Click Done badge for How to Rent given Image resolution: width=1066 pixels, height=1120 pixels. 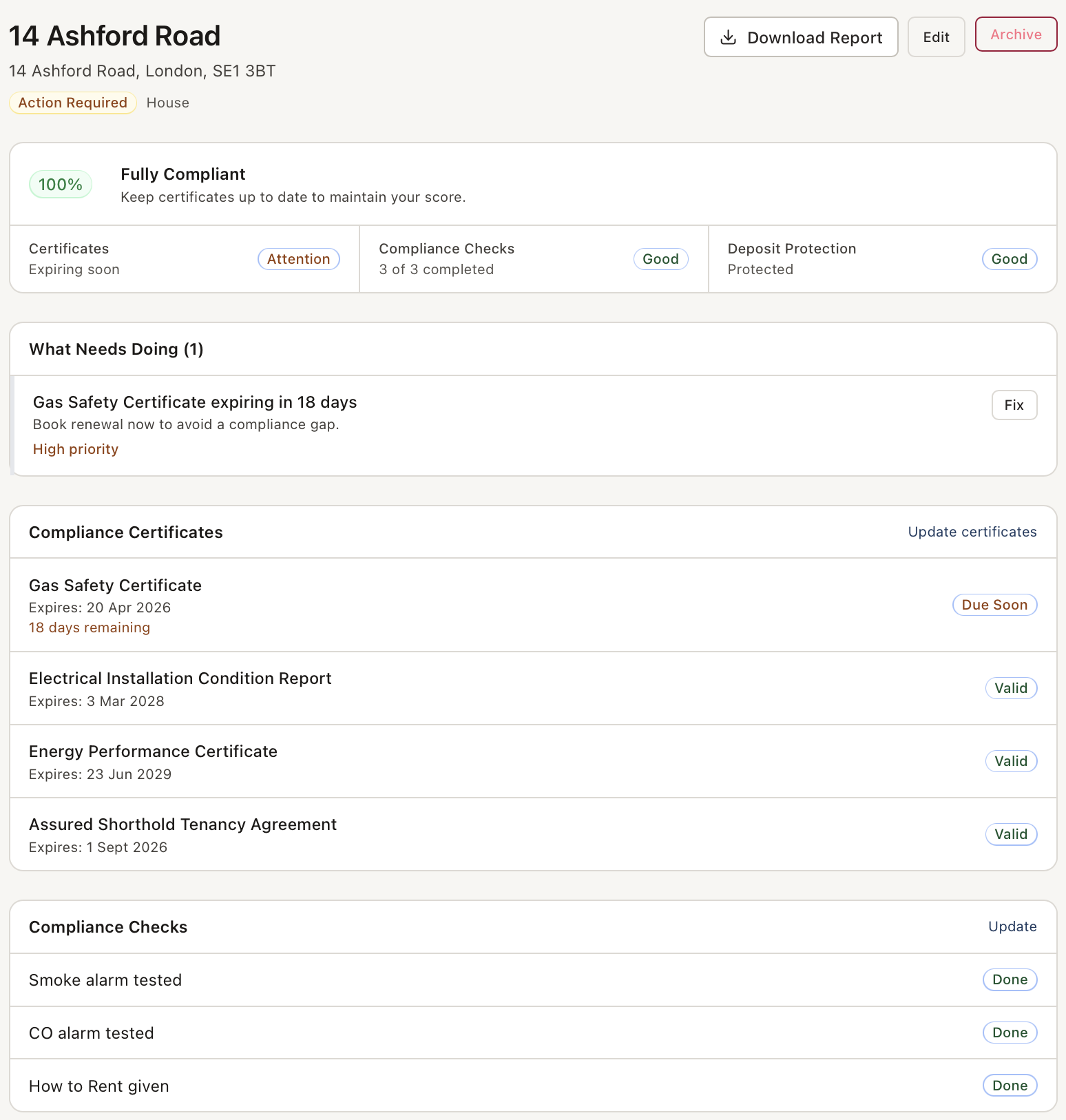pyautogui.click(x=1010, y=1086)
